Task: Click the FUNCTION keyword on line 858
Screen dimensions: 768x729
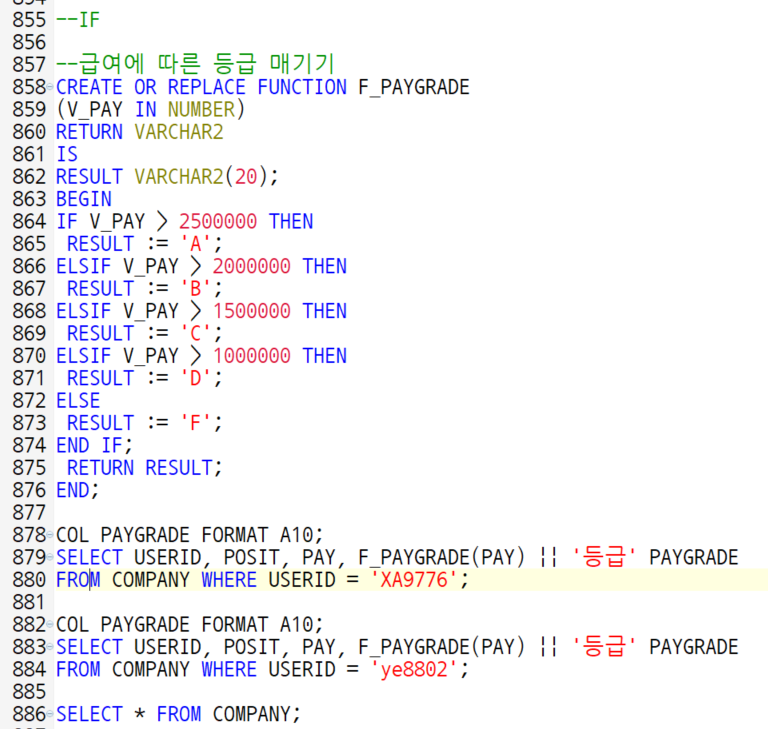Action: click(x=302, y=88)
